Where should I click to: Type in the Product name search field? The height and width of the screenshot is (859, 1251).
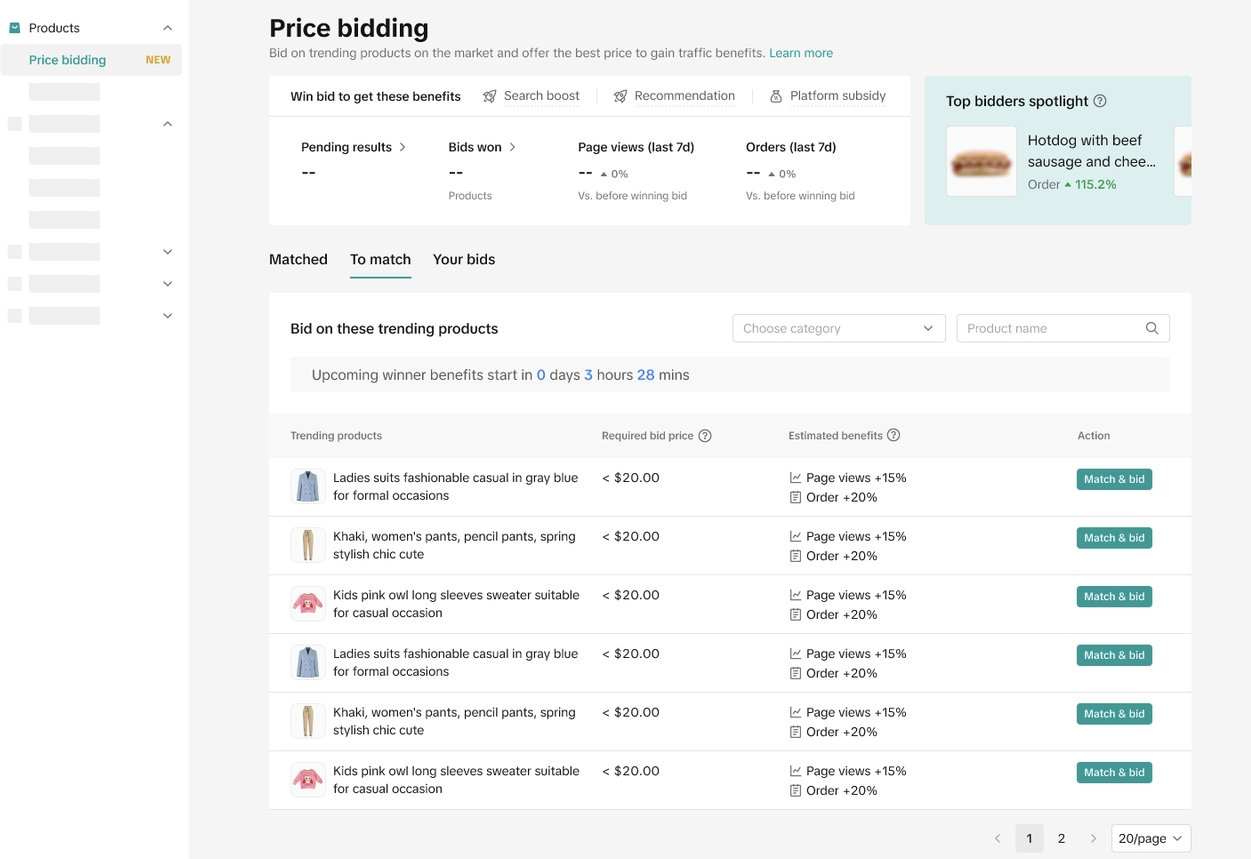click(x=1050, y=328)
